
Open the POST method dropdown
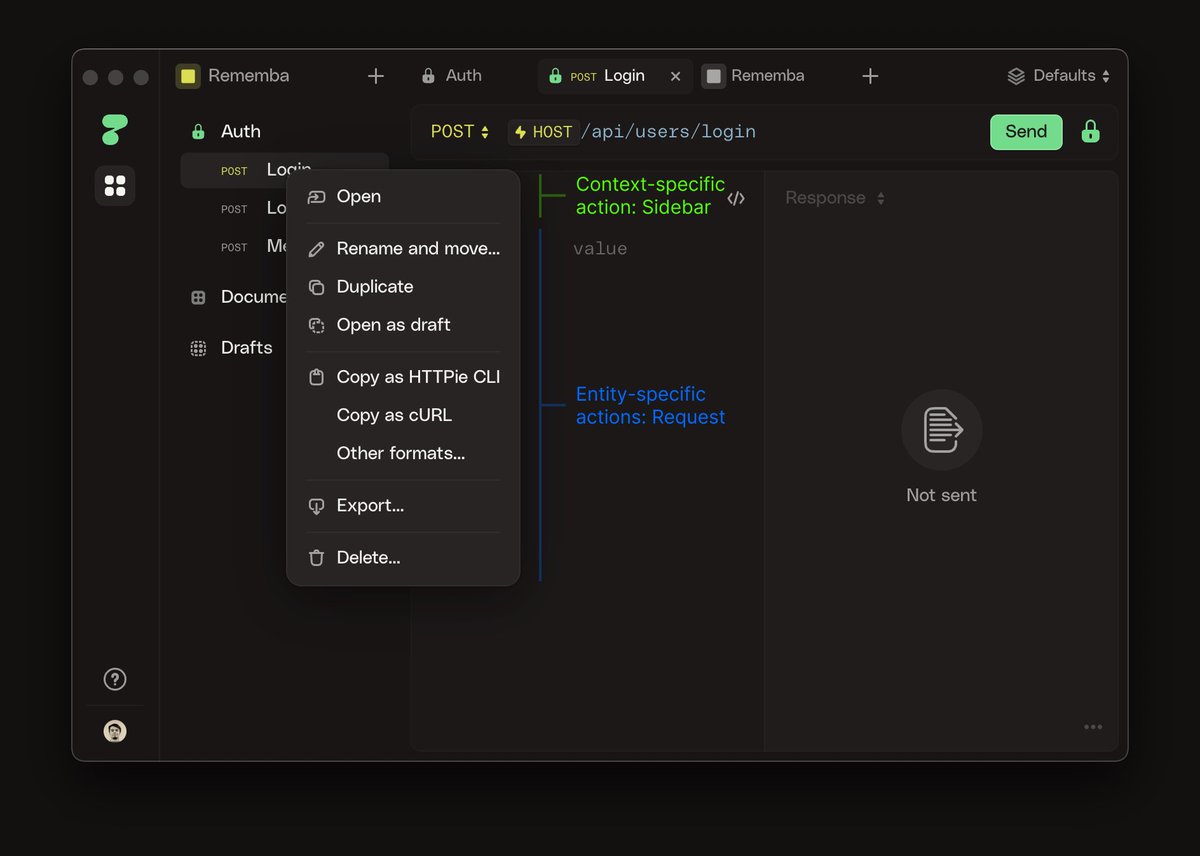pyautogui.click(x=460, y=132)
